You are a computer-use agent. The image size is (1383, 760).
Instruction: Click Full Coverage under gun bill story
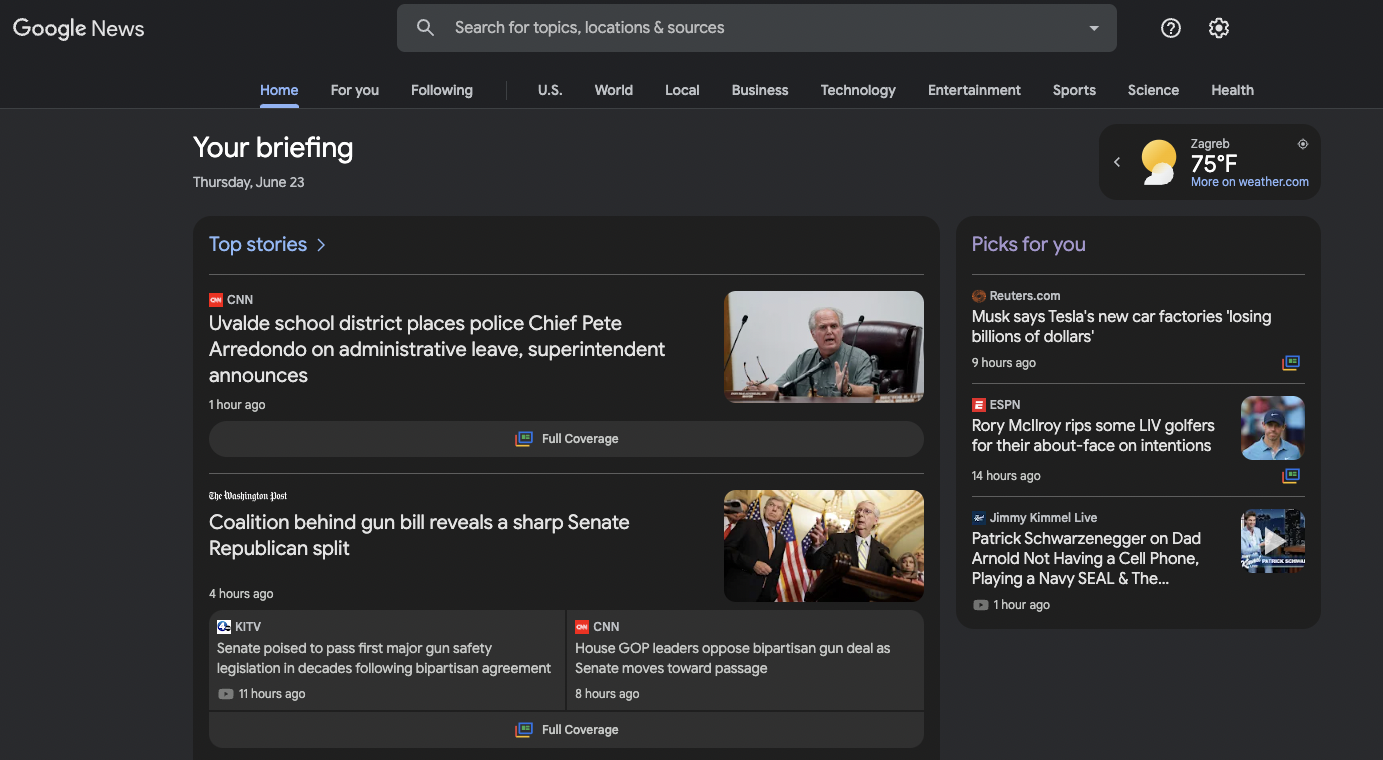[566, 730]
